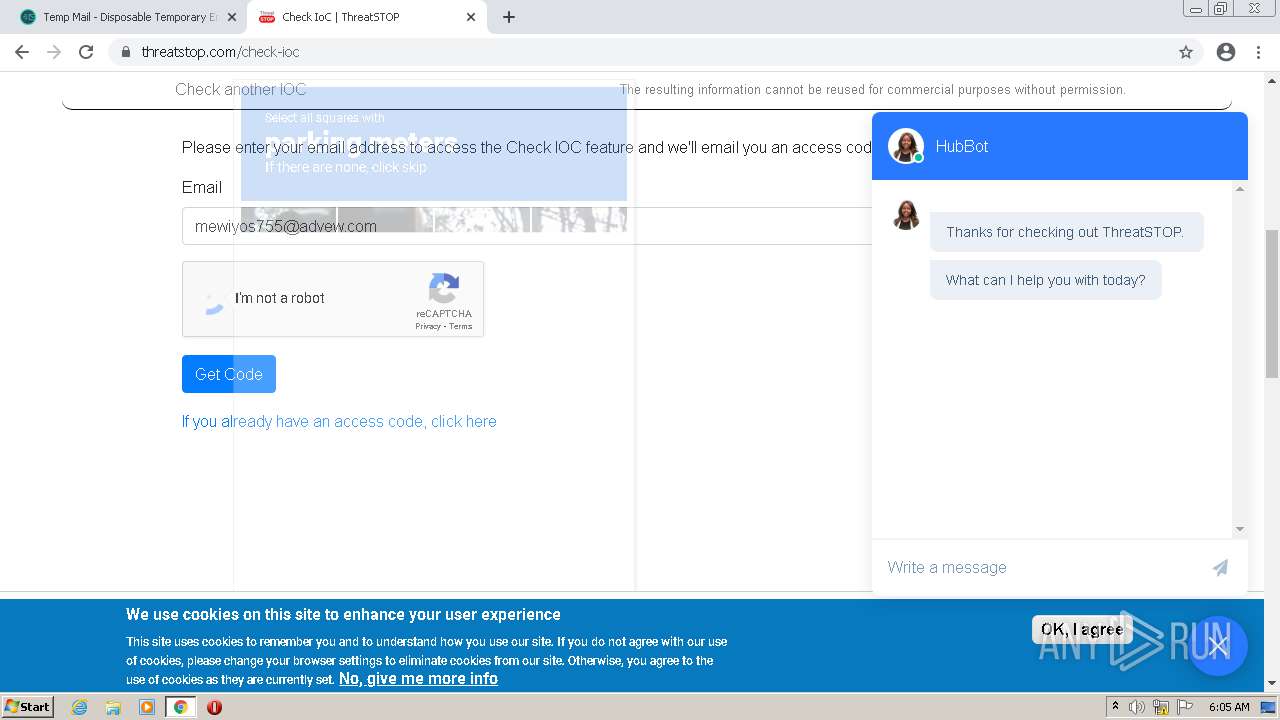Open the Chrome profile account icon
1280x720 pixels.
point(1226,52)
